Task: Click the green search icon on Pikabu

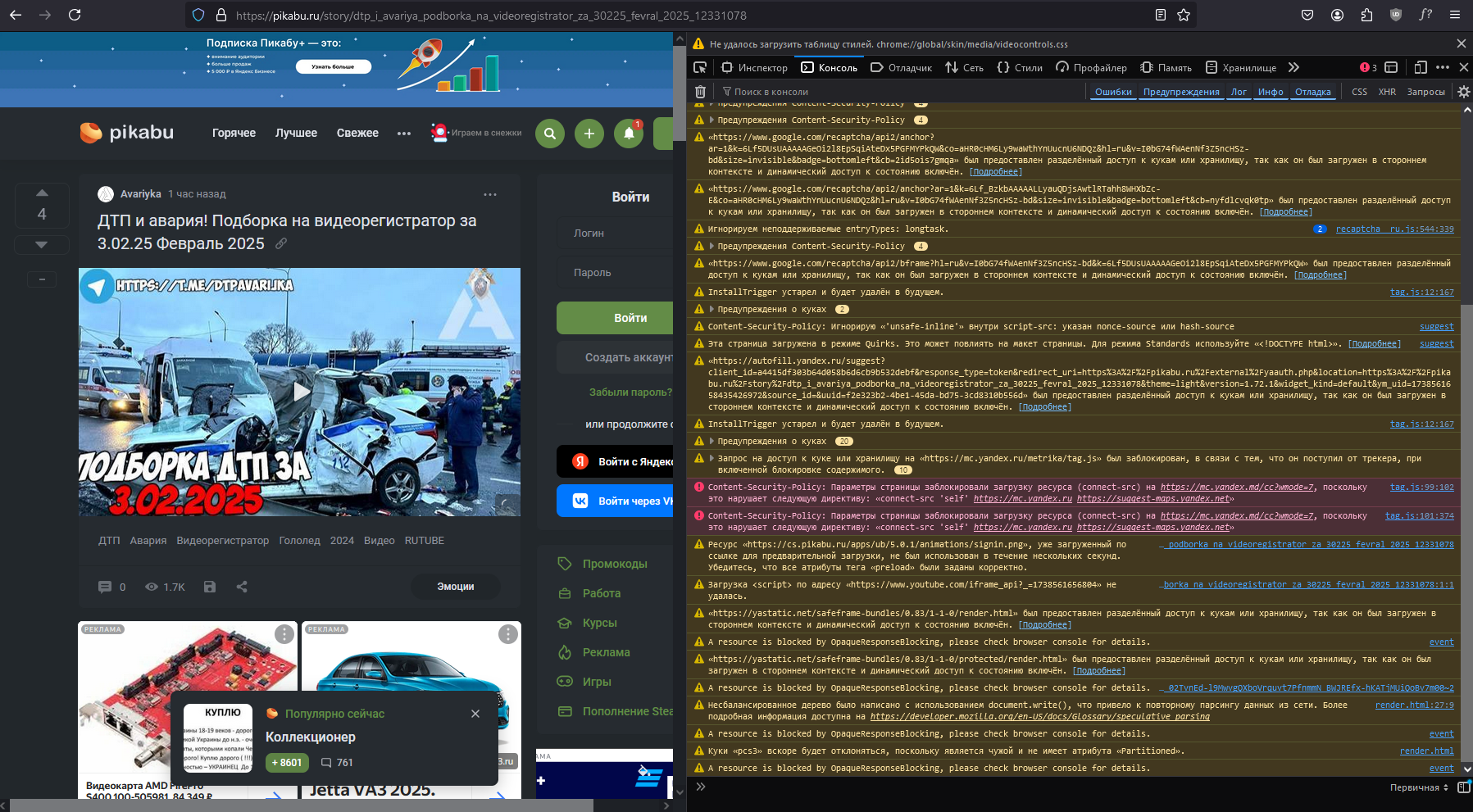Action: coord(550,134)
